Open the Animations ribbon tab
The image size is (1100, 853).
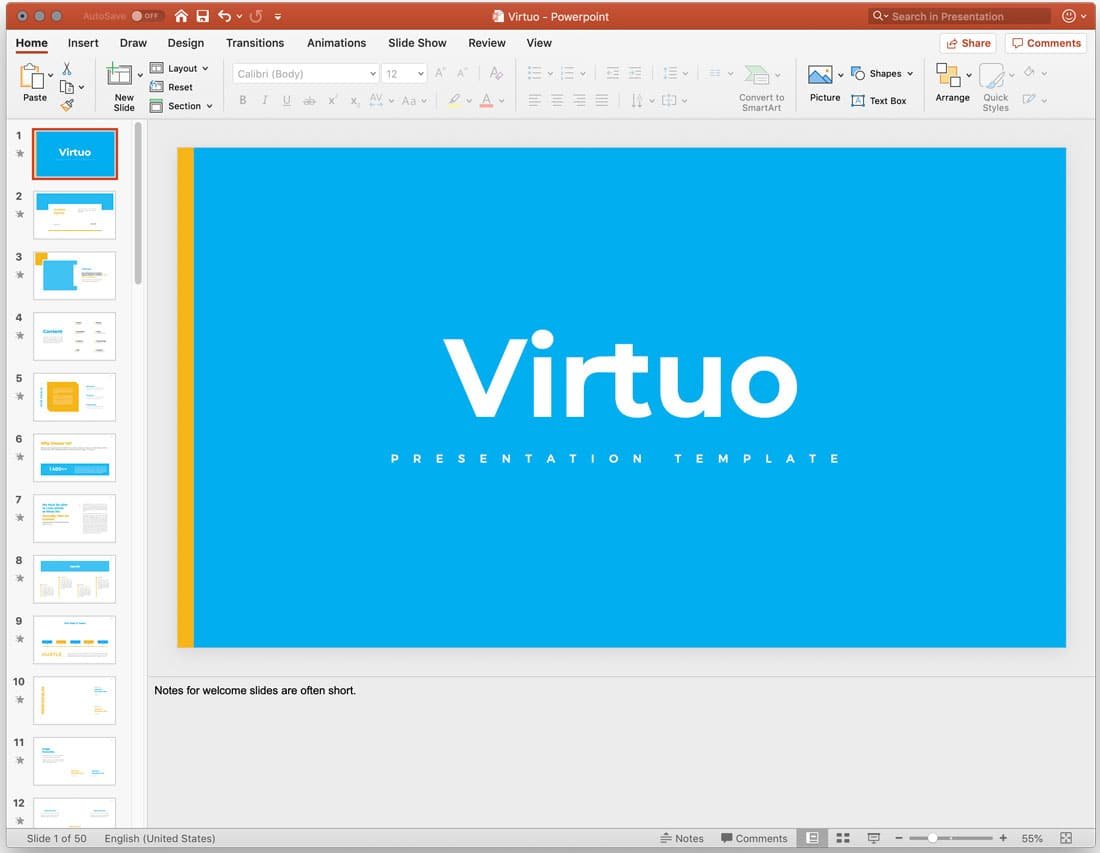[x=336, y=43]
